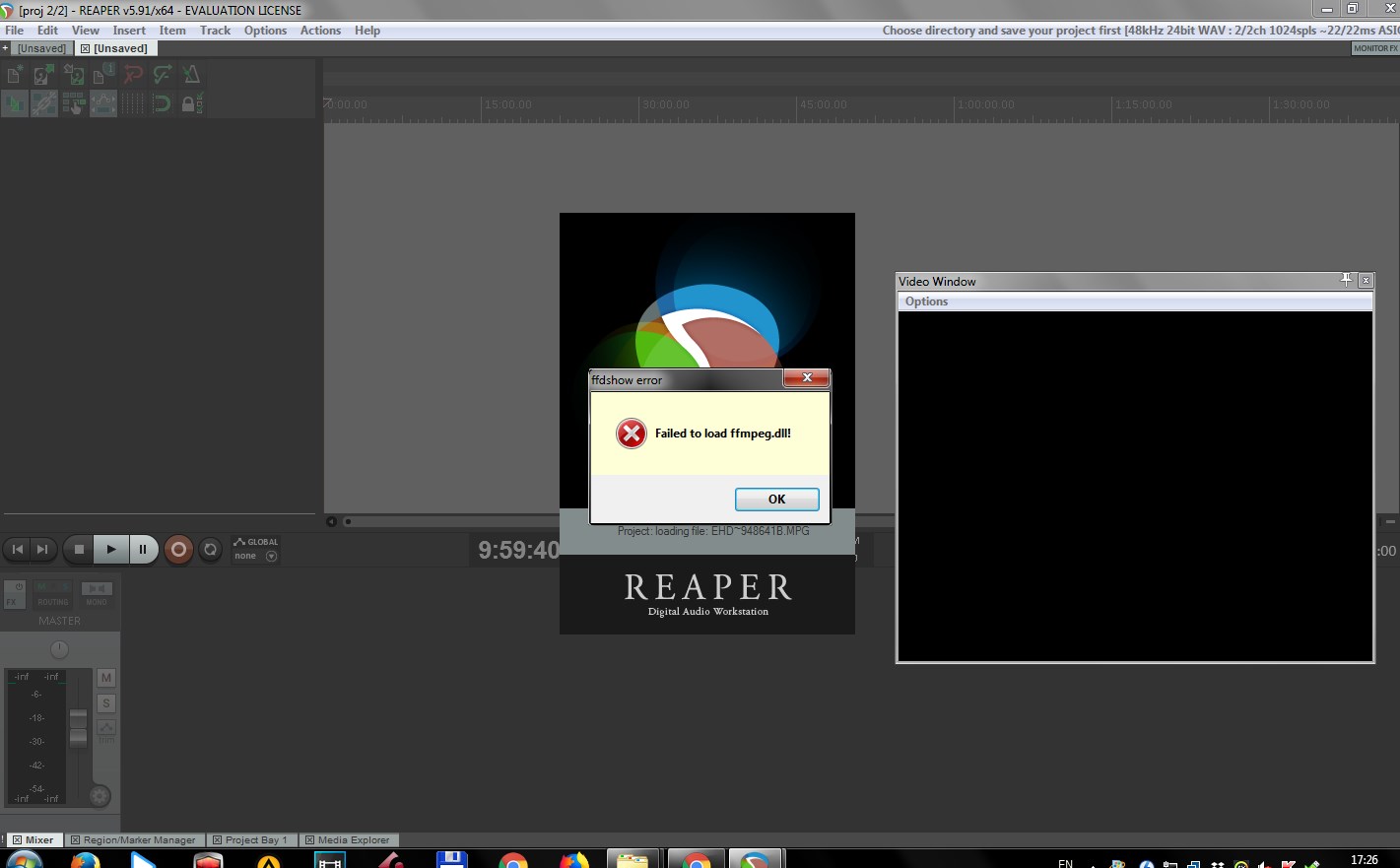The image size is (1400, 868).
Task: Click the Pause transport button
Action: coord(143,549)
